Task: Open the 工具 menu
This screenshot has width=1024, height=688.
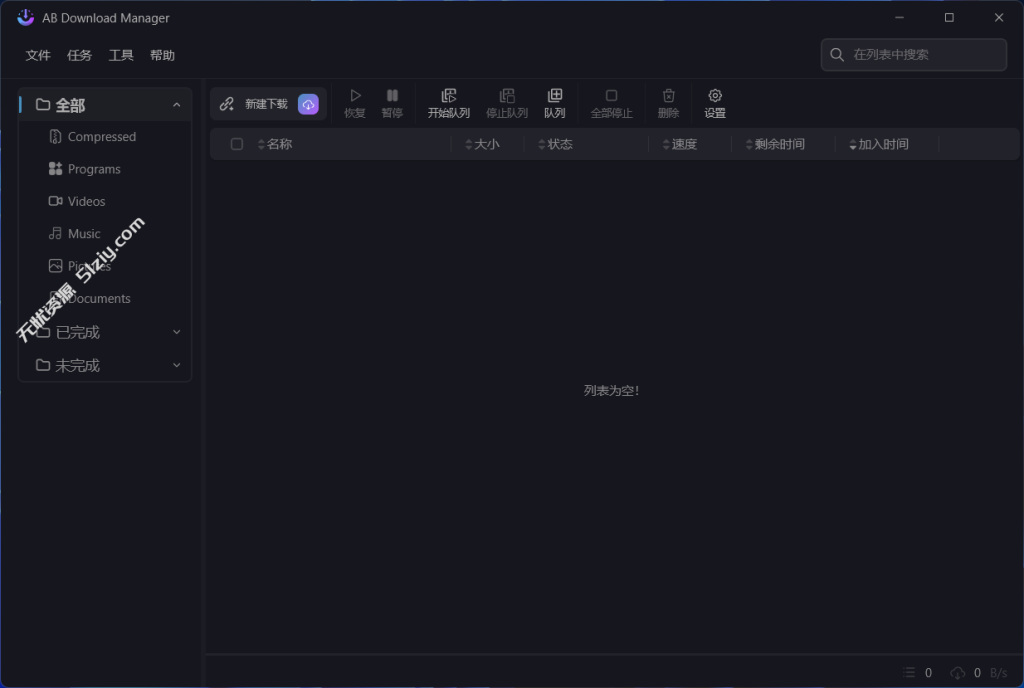Action: click(x=121, y=55)
